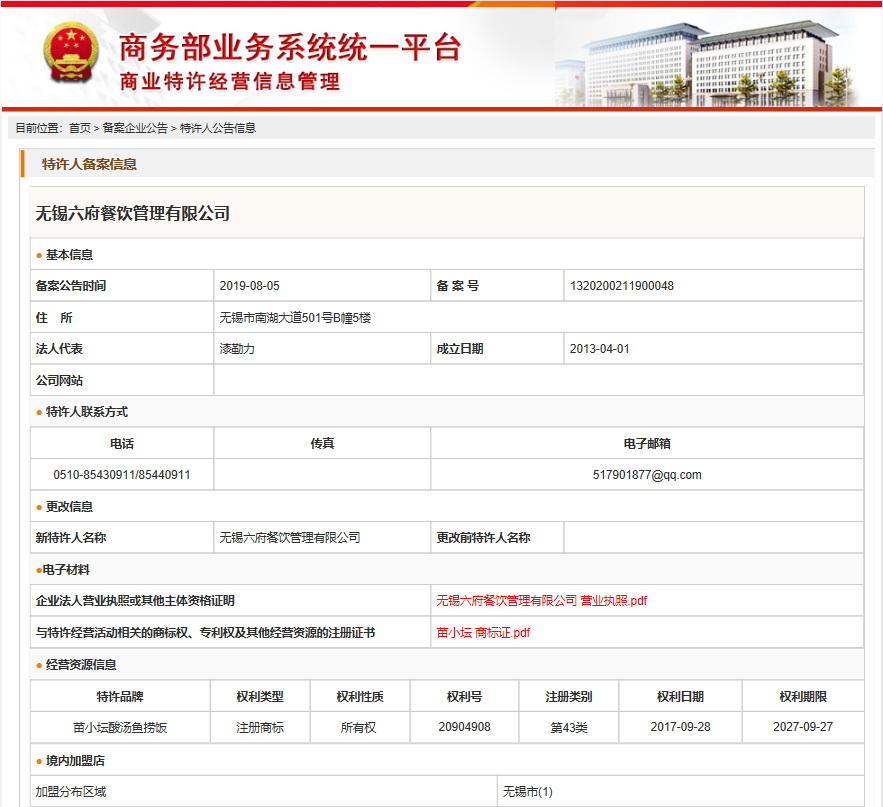Viewport: 883px width, 807px height.
Task: Click the 基本信息 section header
Action: coord(69,255)
